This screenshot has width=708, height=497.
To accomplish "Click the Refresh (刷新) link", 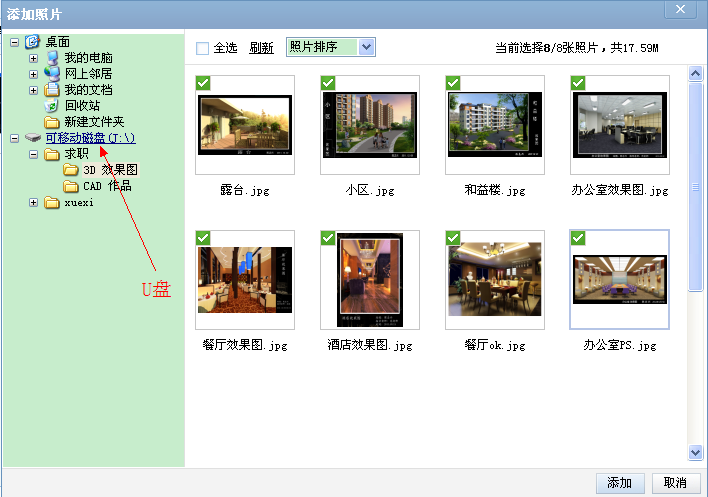I will [261, 48].
